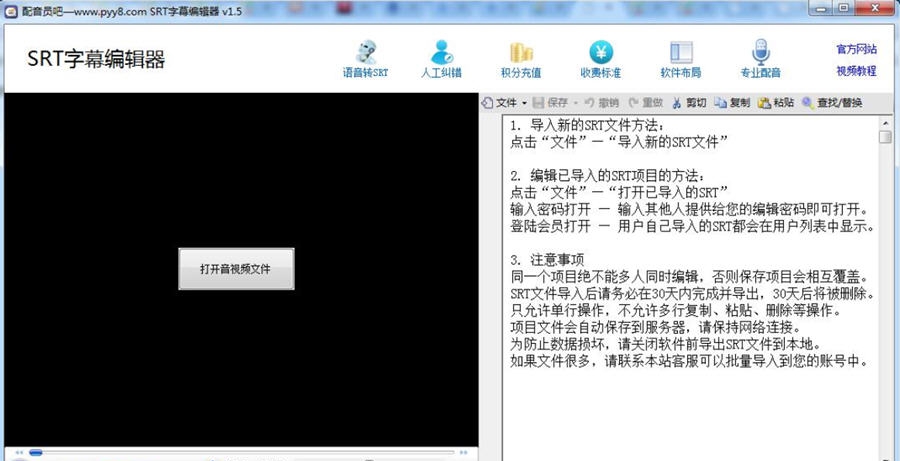The image size is (900, 461).
Task: View the 收费标准 pricing icon
Action: coord(600,56)
